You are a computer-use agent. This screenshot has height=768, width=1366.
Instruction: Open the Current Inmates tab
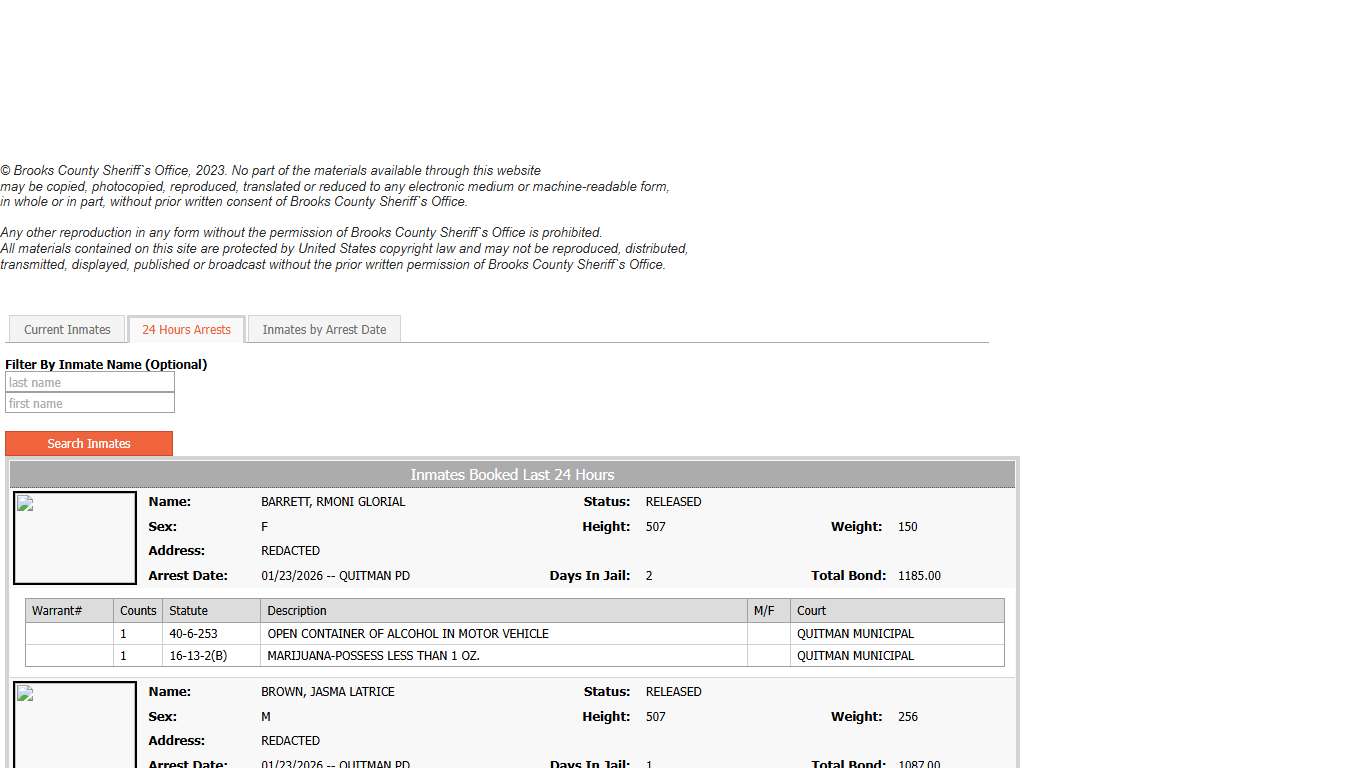tap(67, 329)
